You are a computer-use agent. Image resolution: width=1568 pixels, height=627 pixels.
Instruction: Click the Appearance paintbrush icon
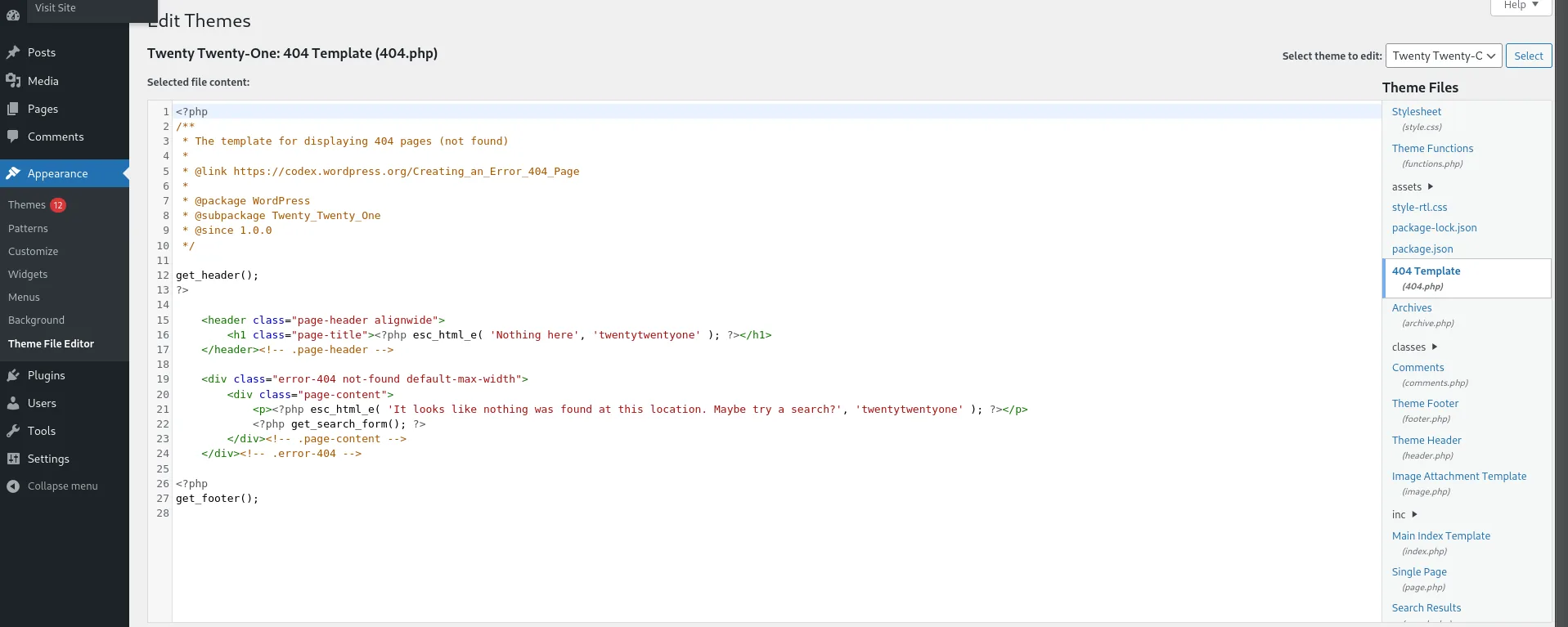13,173
